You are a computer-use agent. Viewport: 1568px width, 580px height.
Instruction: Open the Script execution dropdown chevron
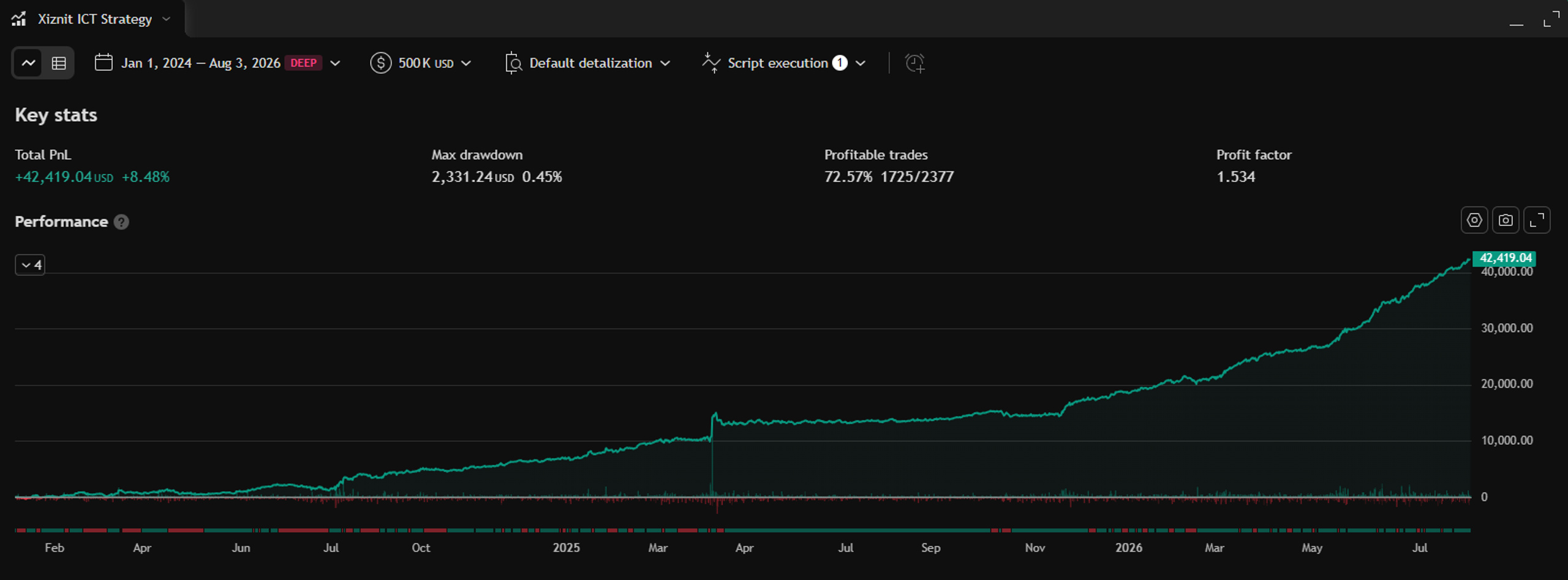pyautogui.click(x=861, y=63)
